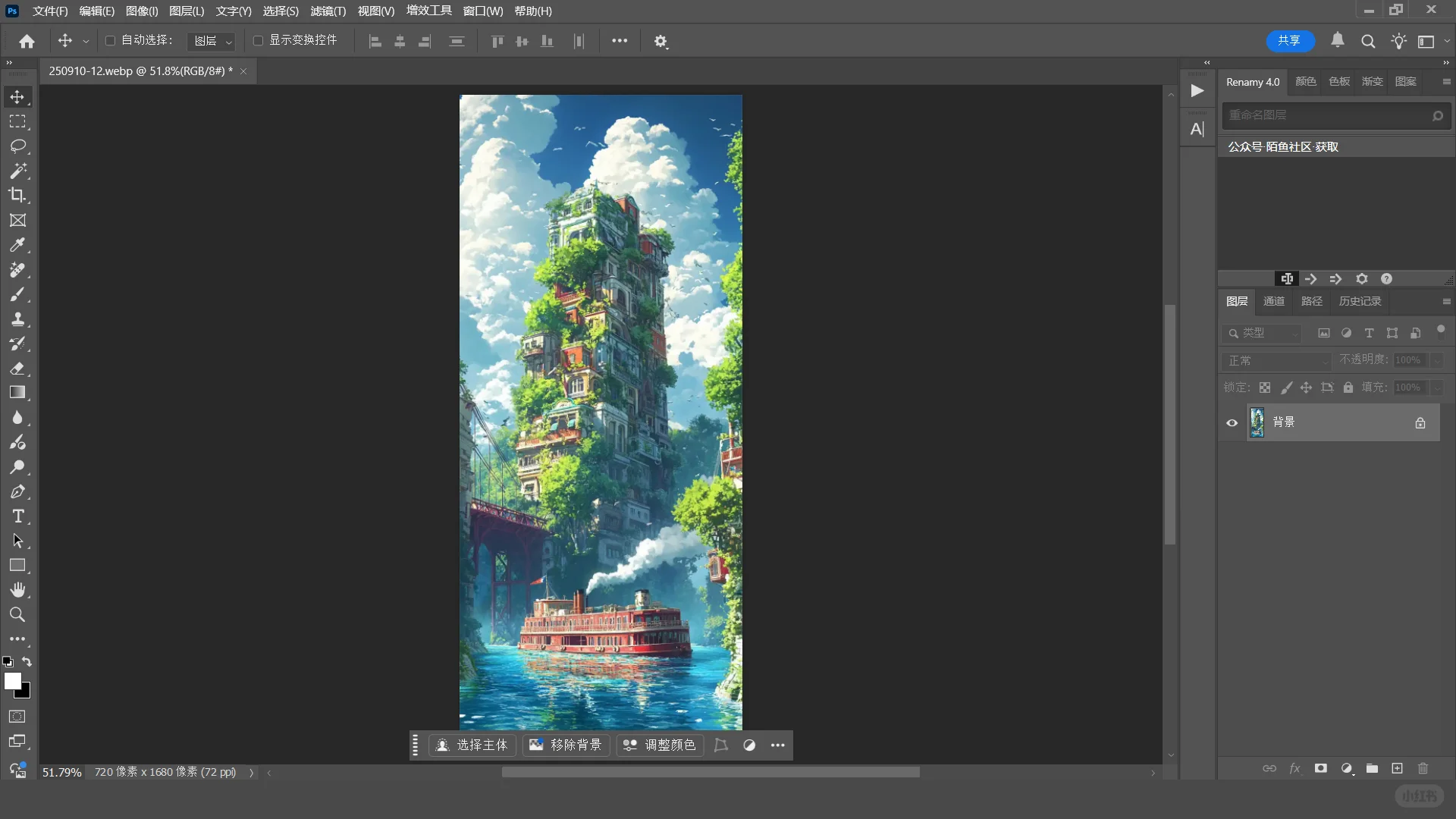Screen dimensions: 1456x819
Task: Expand the 正常 blend mode dropdown
Action: tap(1277, 360)
